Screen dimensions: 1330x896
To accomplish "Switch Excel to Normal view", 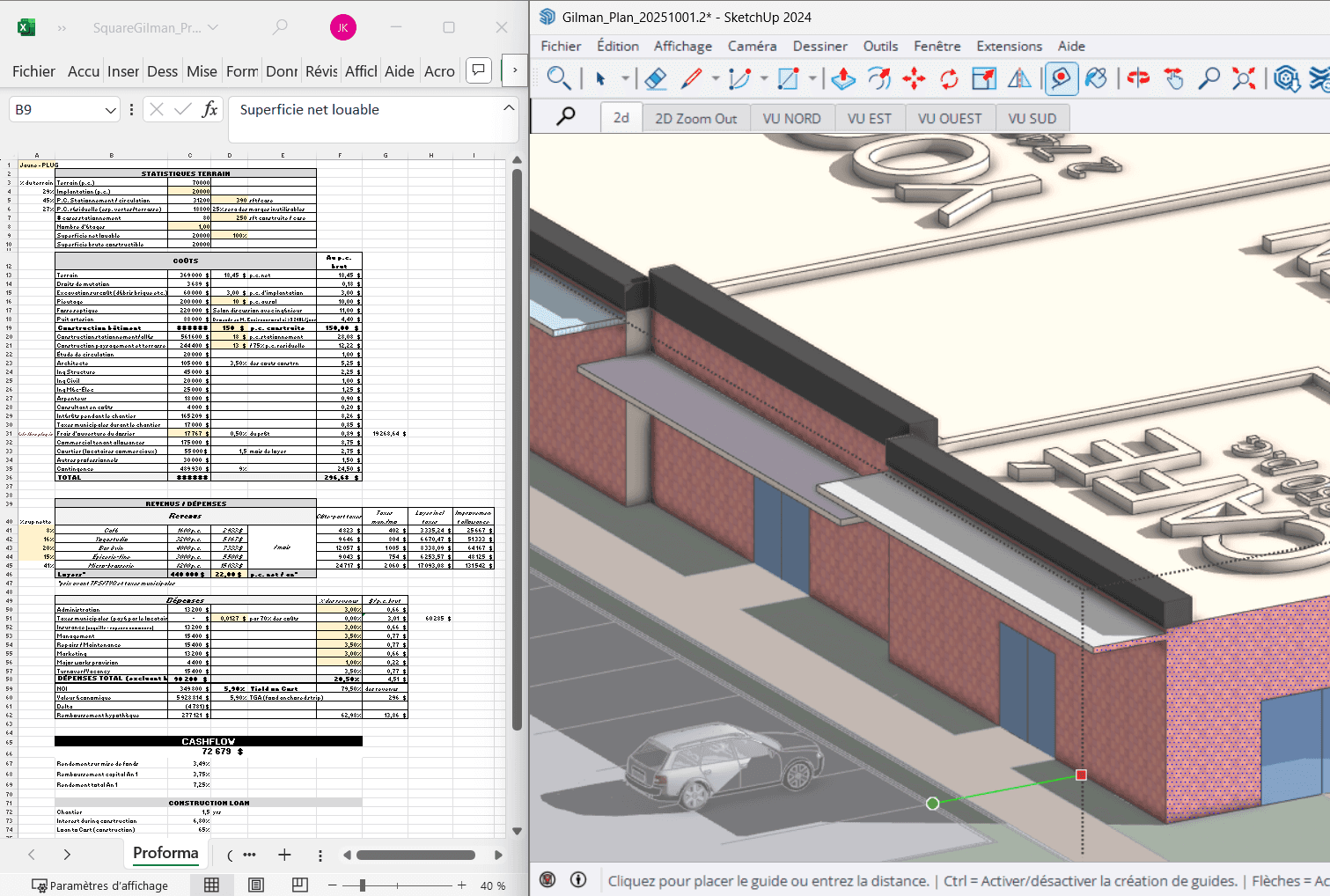I will pos(212,885).
